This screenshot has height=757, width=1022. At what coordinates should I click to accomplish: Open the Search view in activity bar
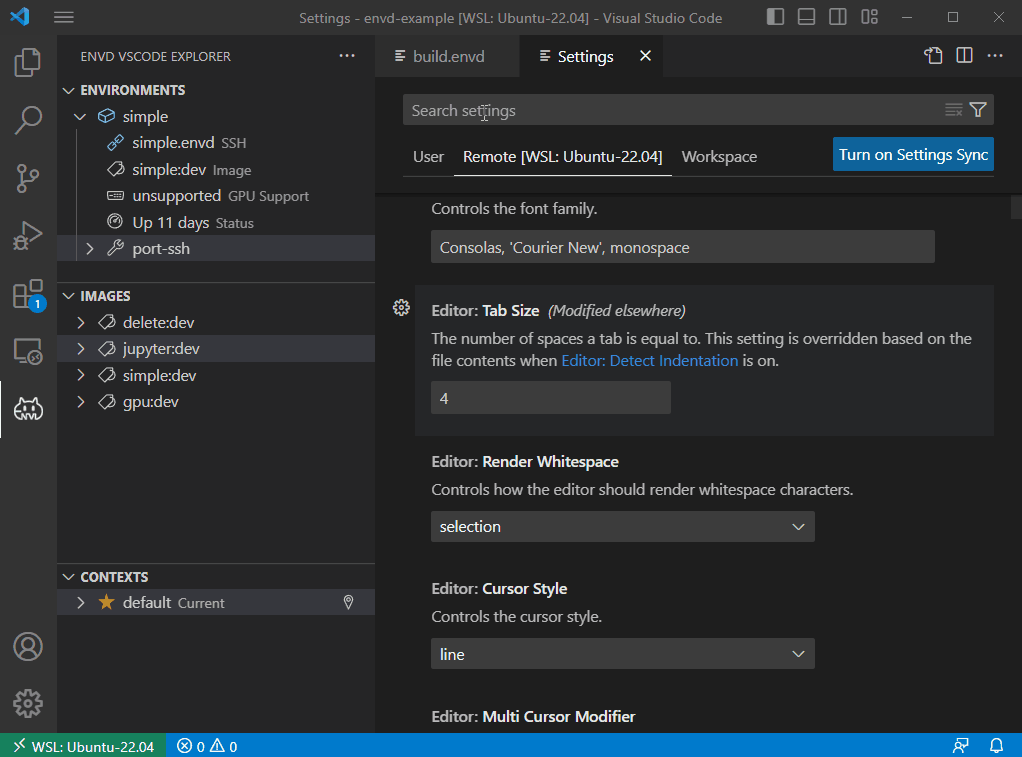[28, 120]
